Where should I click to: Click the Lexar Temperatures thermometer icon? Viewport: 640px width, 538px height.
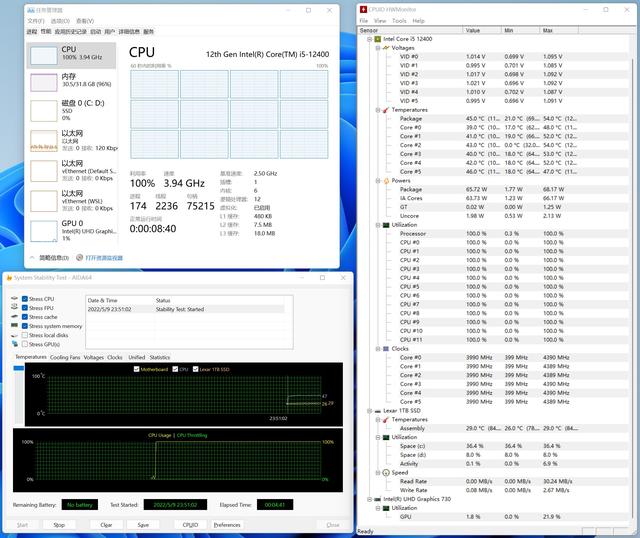pyautogui.click(x=386, y=420)
